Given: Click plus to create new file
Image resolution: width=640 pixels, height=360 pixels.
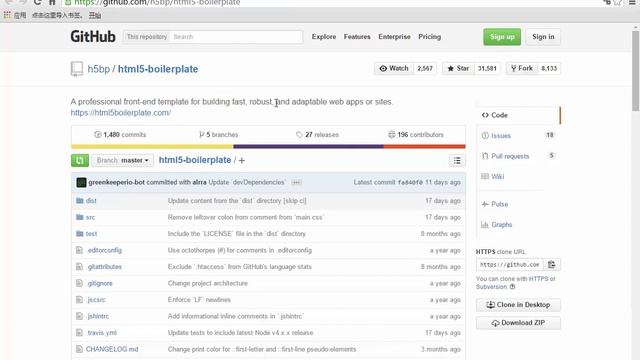Looking at the screenshot, I should (242, 160).
